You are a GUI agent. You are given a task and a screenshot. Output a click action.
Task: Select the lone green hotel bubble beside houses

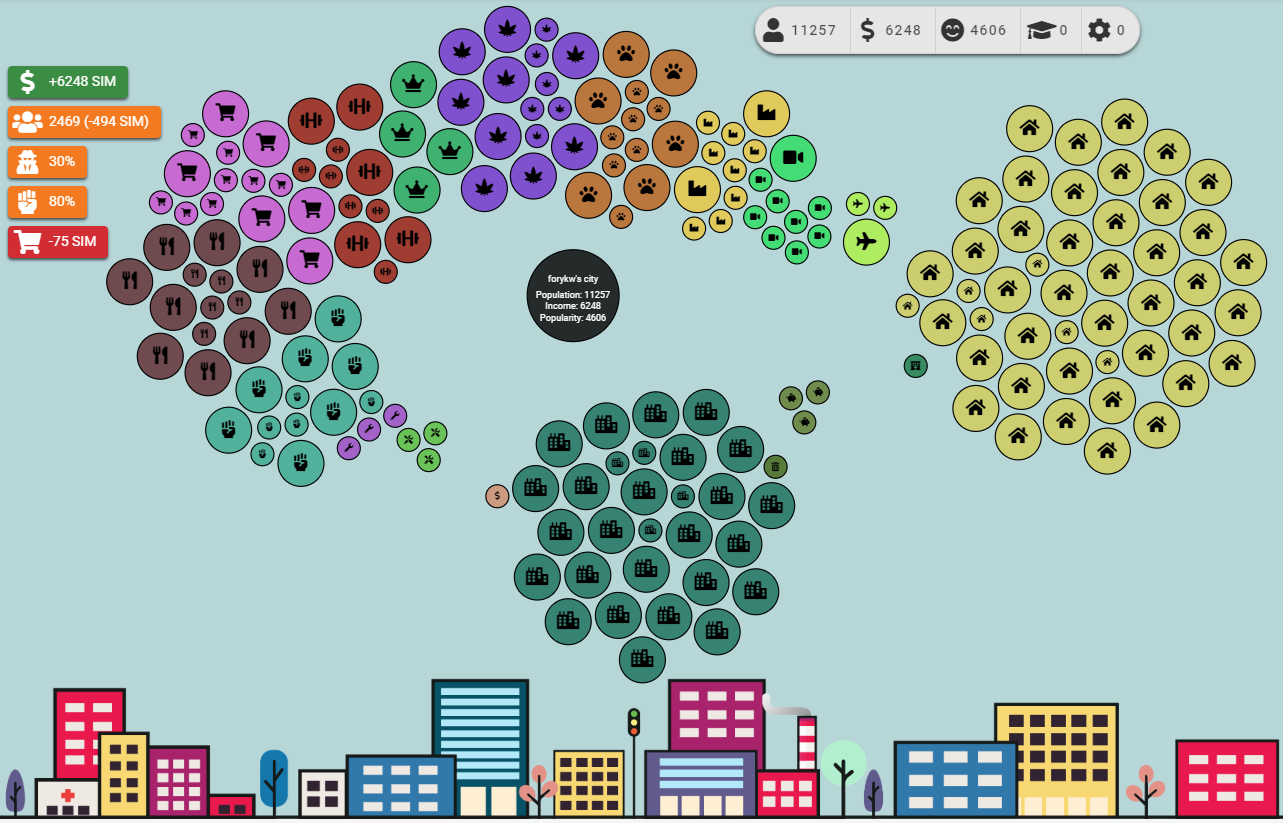coord(915,366)
